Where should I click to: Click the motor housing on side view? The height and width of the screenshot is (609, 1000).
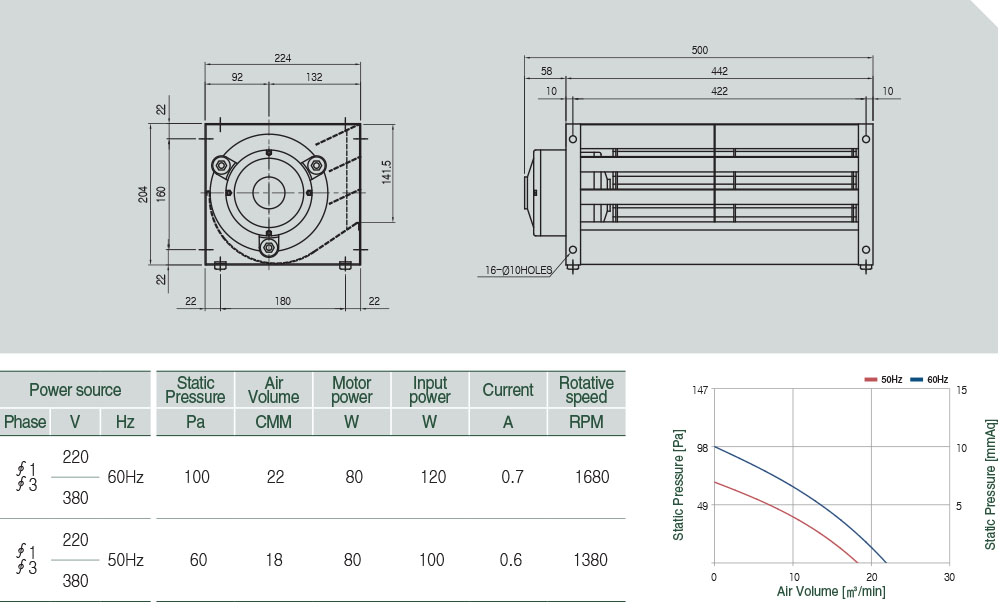(x=545, y=191)
